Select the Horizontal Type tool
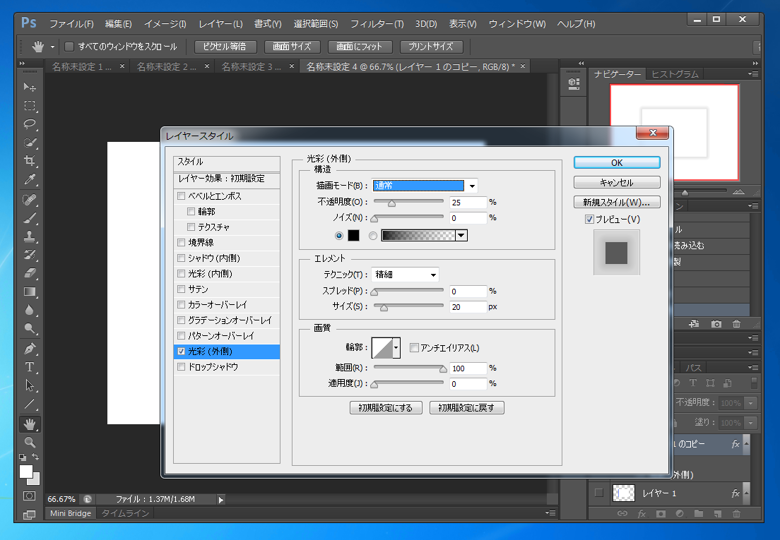This screenshot has height=540, width=780. (30, 367)
